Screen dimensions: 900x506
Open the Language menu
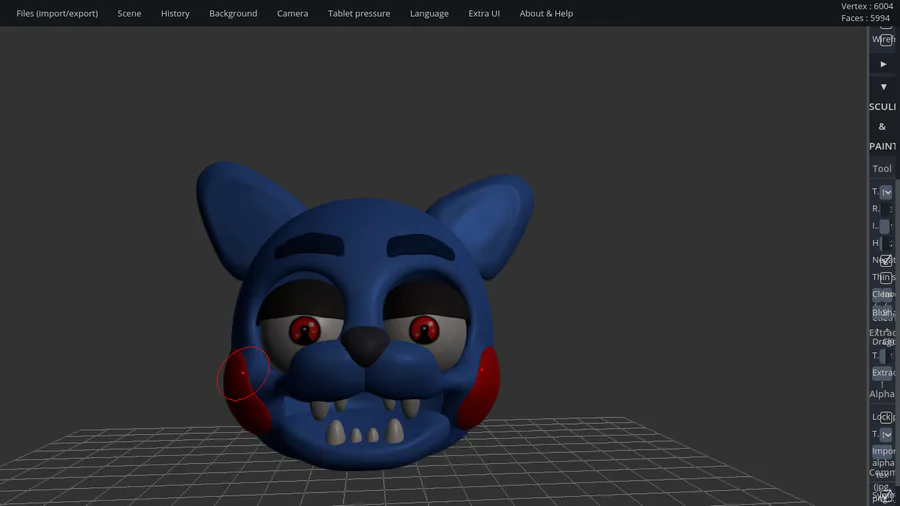pos(429,13)
